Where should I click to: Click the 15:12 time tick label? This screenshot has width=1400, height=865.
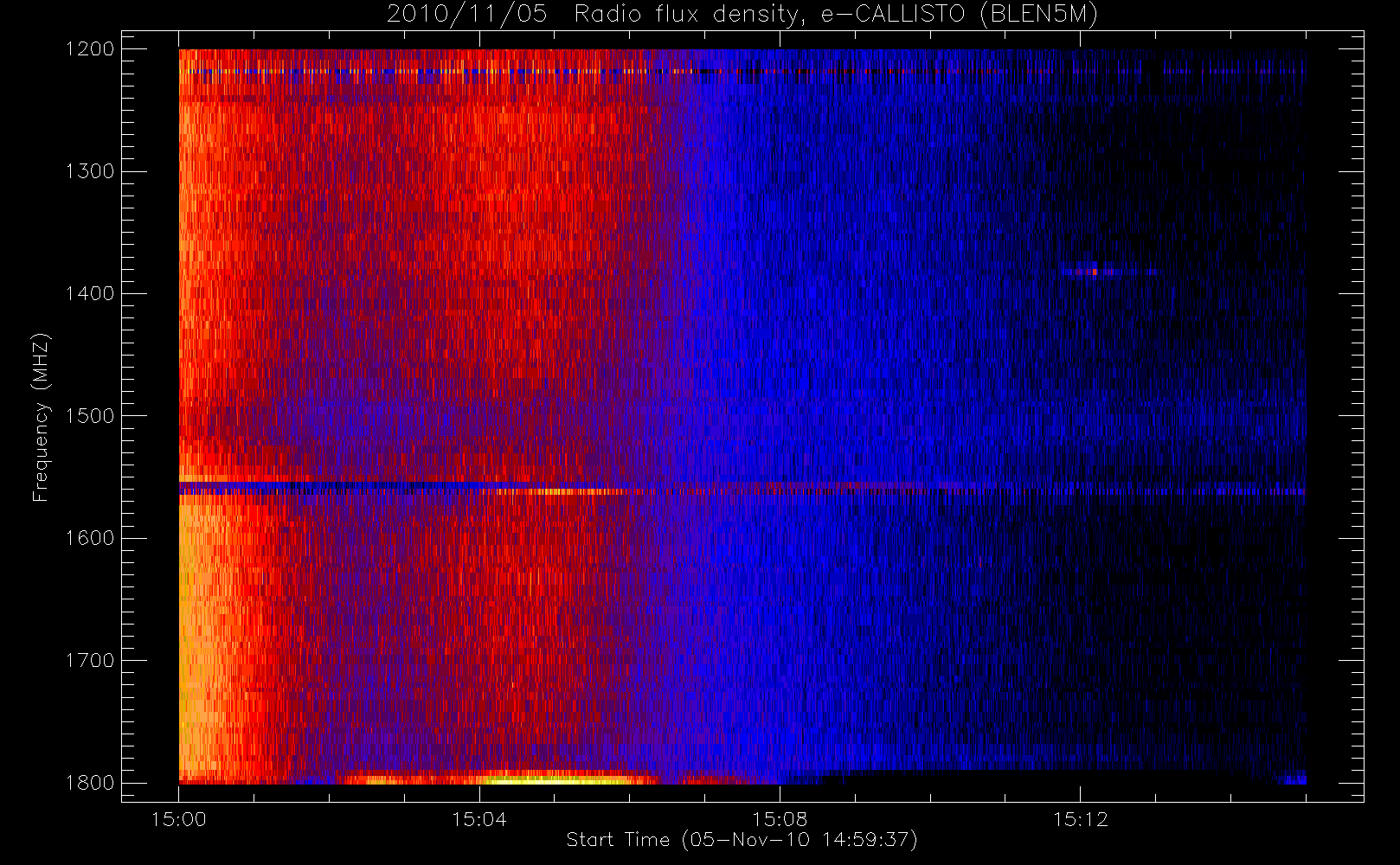1080,819
